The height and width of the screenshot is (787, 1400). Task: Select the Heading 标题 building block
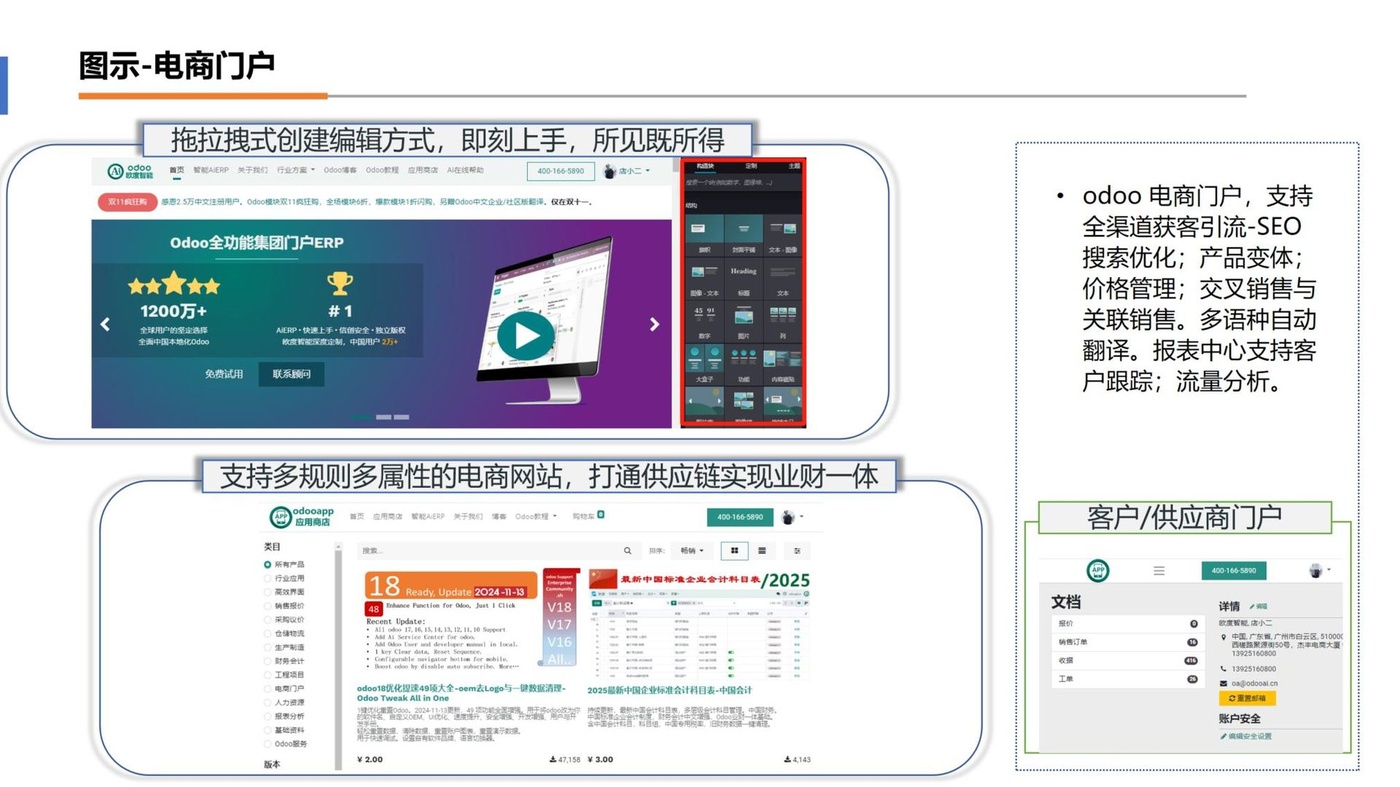pos(744,278)
